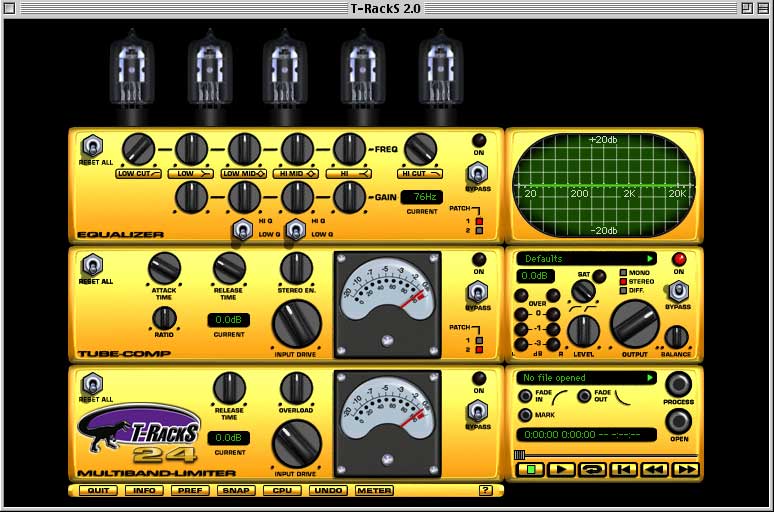Select Equalizer PATCH 2

(479, 231)
